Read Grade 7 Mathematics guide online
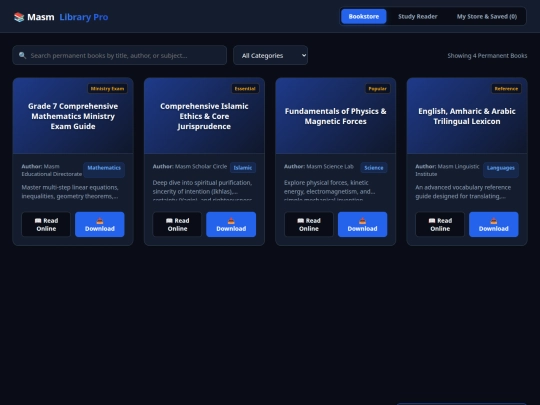The width and height of the screenshot is (540, 405). (x=46, y=225)
